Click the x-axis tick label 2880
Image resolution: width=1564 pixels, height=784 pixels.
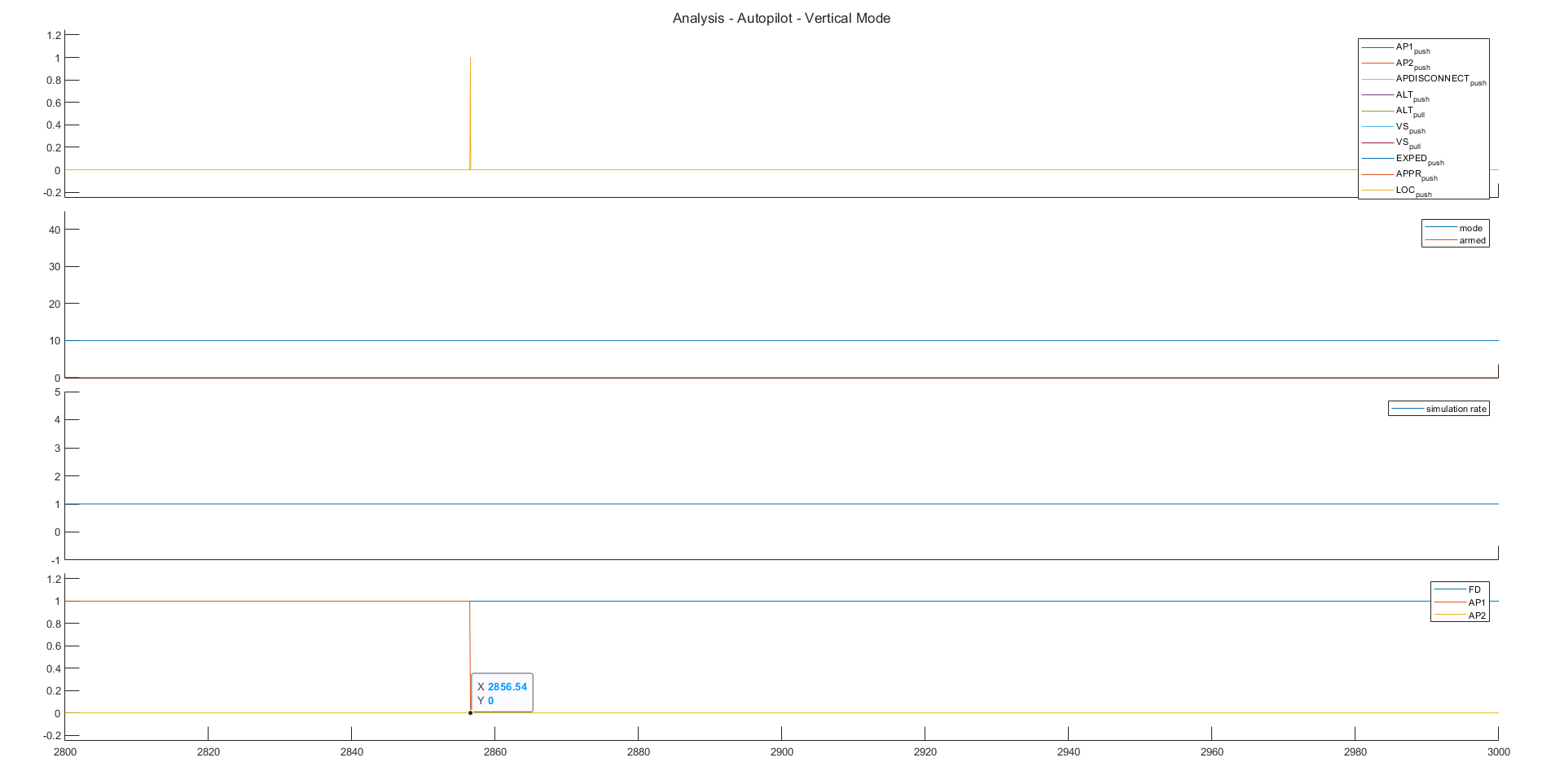click(x=639, y=751)
